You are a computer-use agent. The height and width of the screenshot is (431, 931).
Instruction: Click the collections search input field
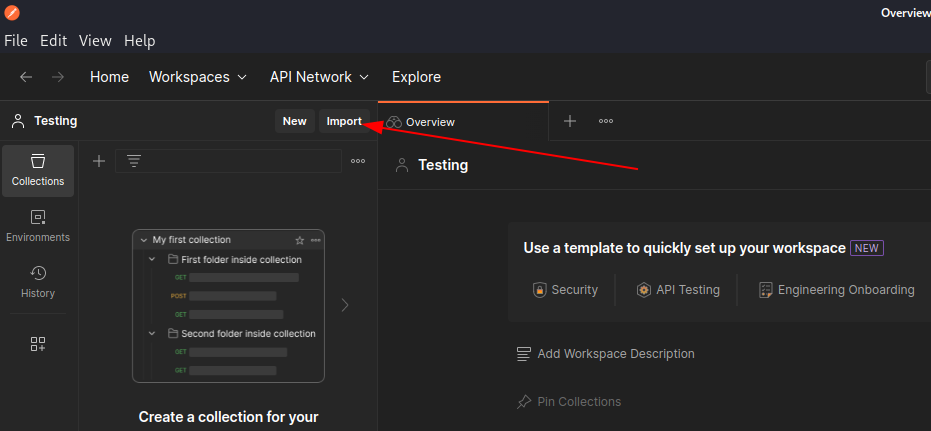(229, 161)
